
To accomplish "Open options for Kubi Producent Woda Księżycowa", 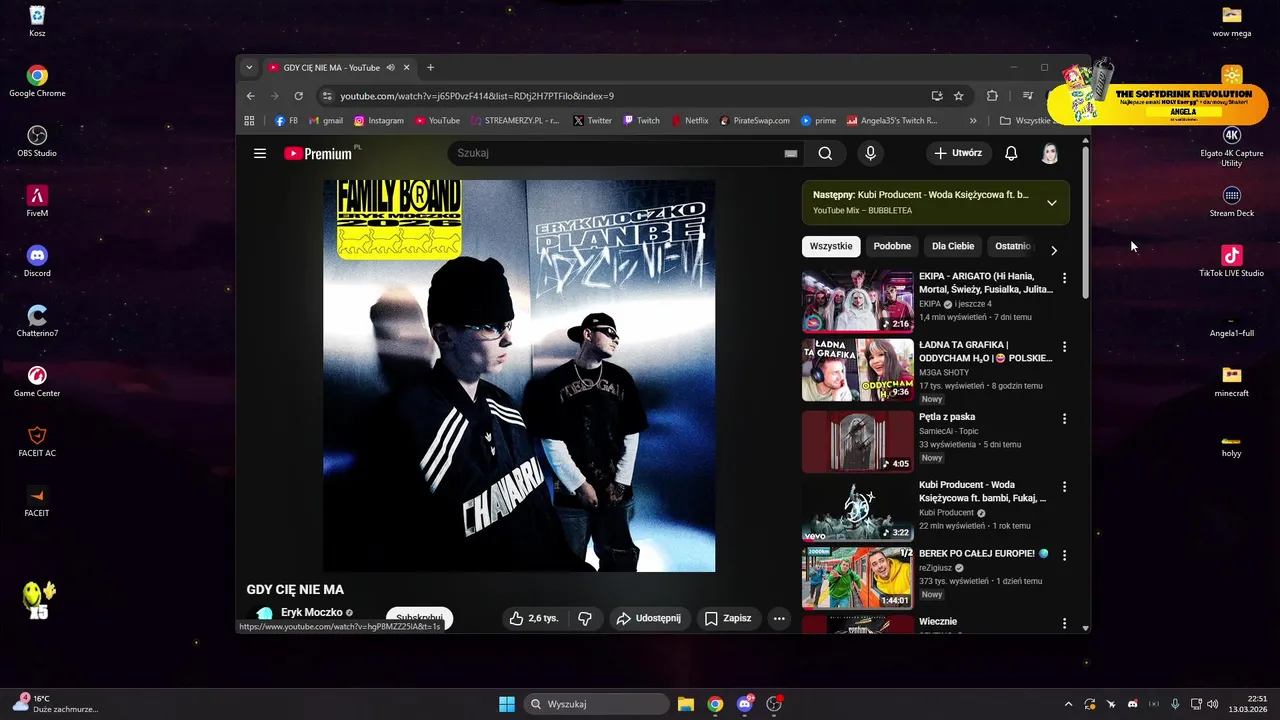I will click(1064, 487).
